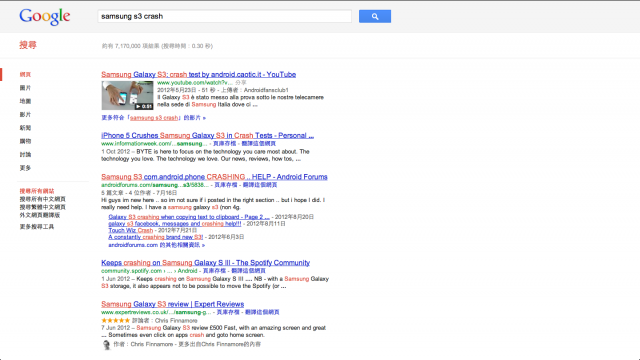The image size is (640, 360).
Task: Open 'Touch Wiz Crash' sublink
Action: (131, 230)
